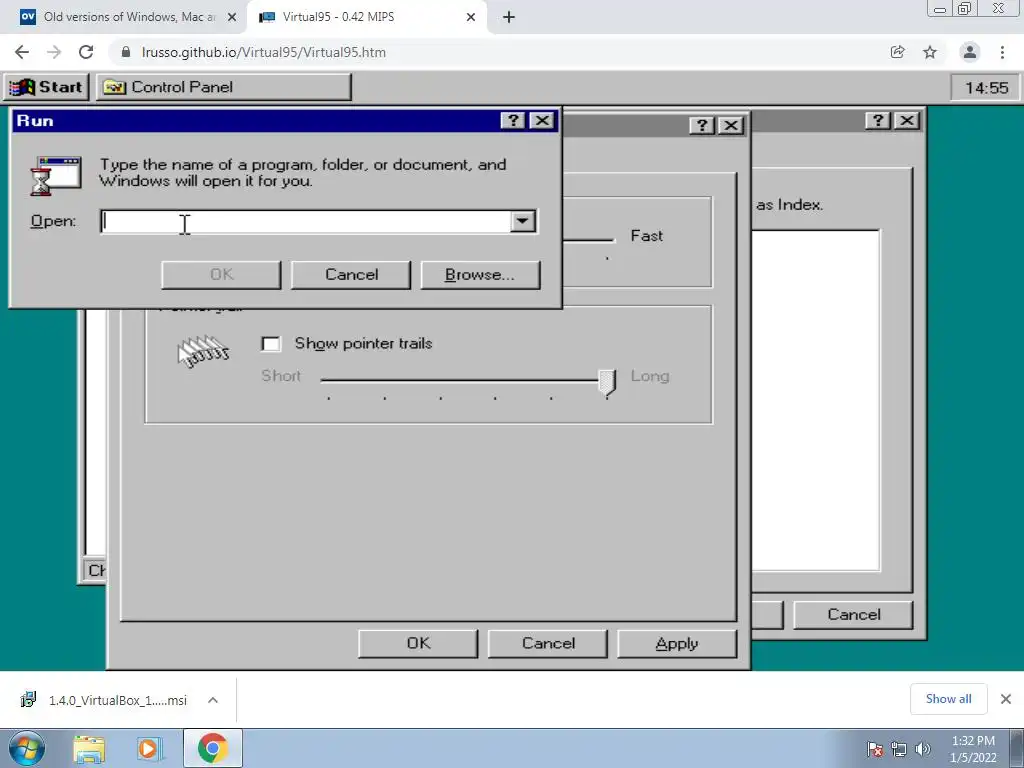The height and width of the screenshot is (768, 1024).
Task: Enable Show pointer trails checkbox
Action: (x=270, y=344)
